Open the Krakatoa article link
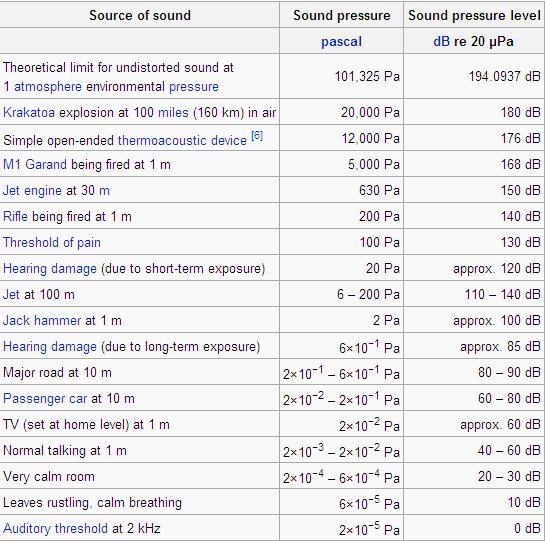545x541 pixels. tap(29, 113)
